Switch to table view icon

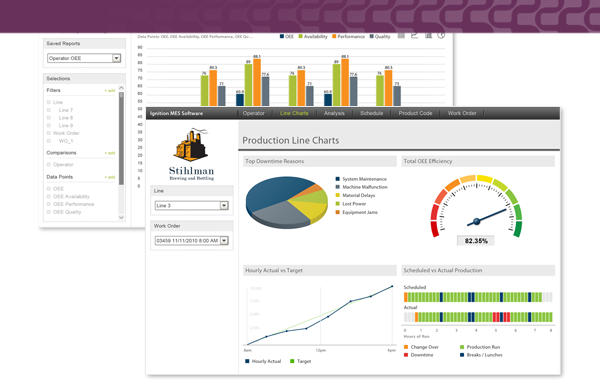401,36
